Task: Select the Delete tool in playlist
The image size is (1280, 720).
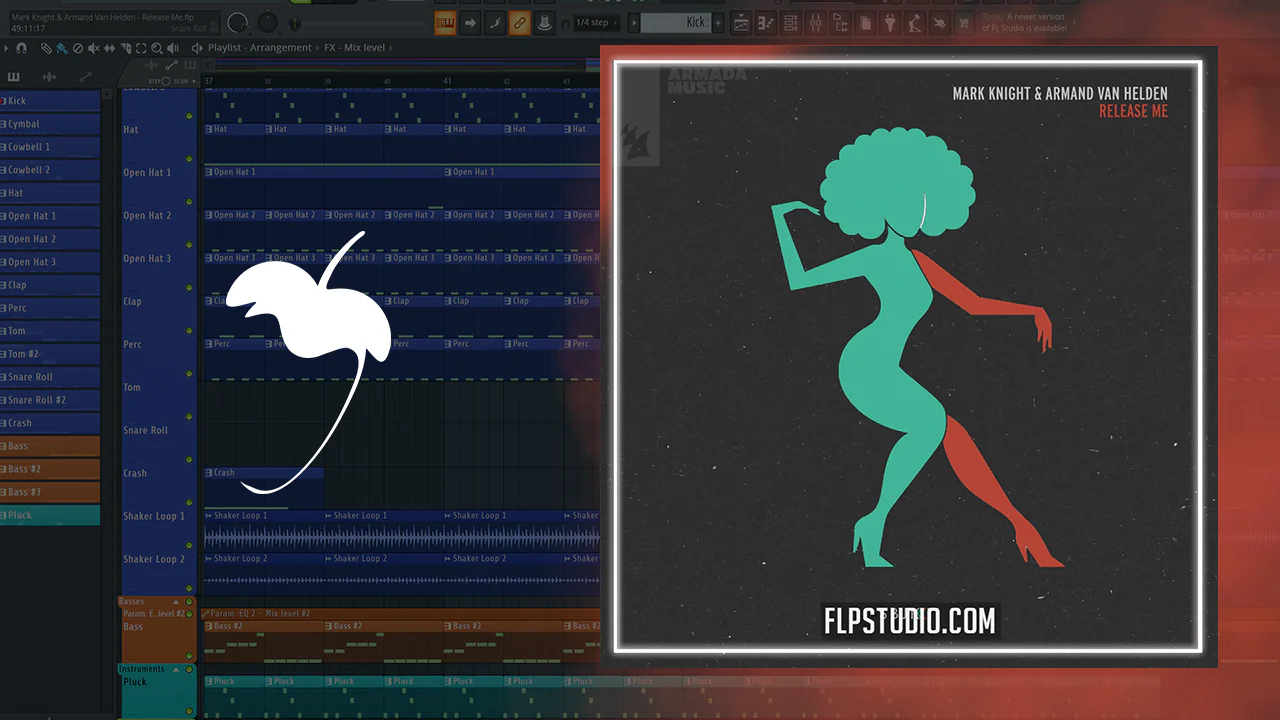Action: point(78,48)
